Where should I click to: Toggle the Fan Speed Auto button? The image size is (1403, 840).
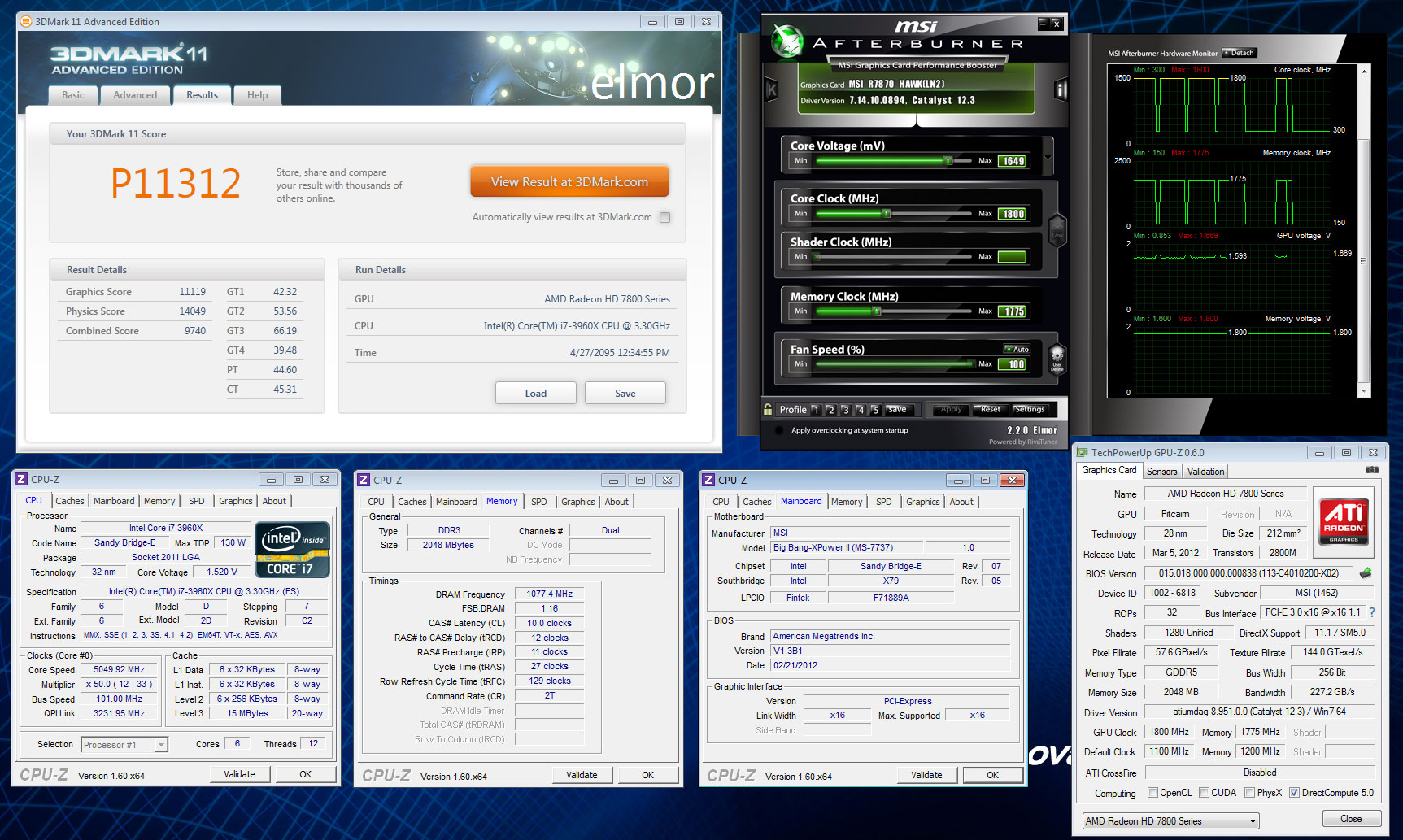pos(1017,349)
